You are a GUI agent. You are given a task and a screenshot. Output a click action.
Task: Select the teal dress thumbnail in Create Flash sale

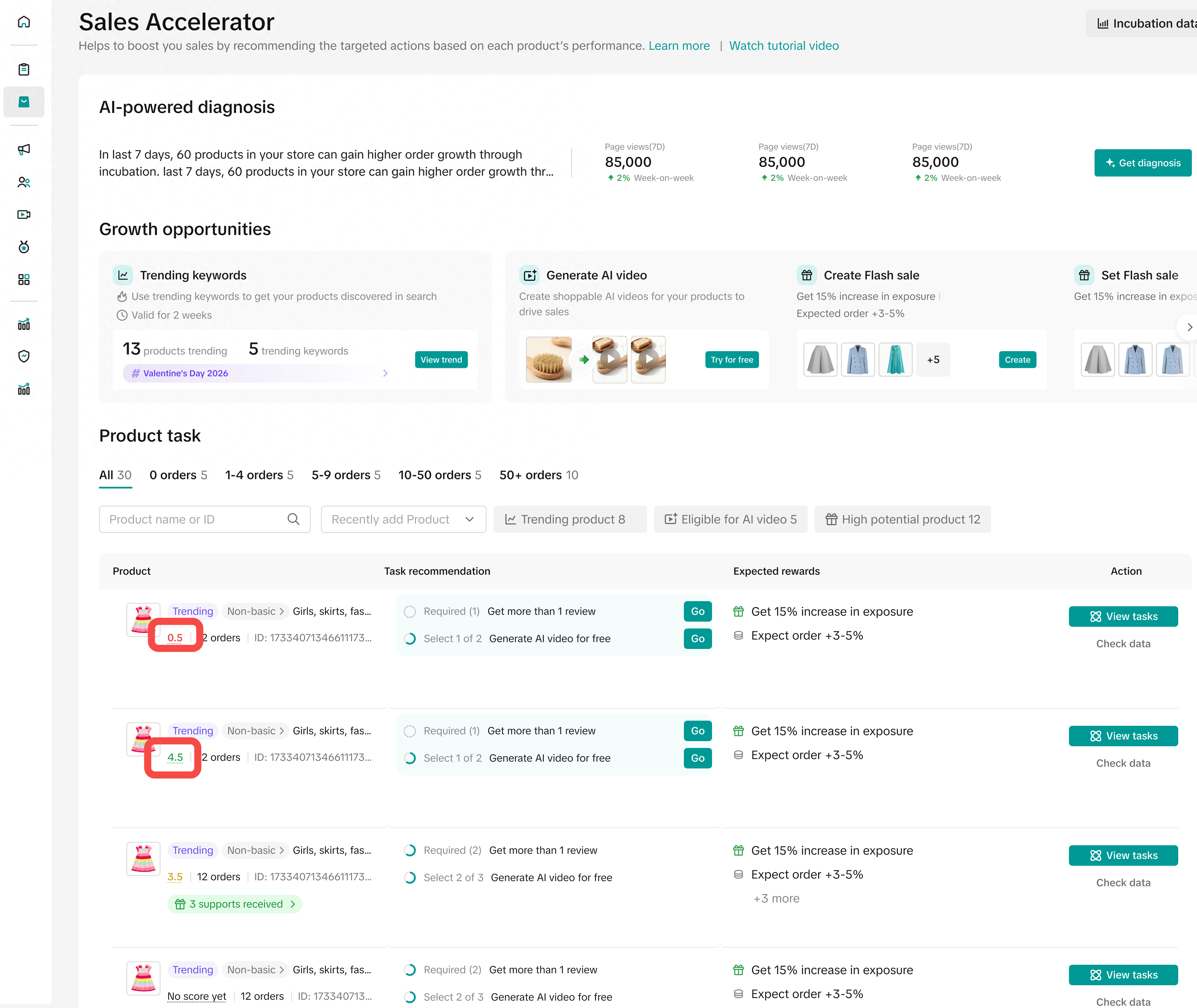click(895, 359)
